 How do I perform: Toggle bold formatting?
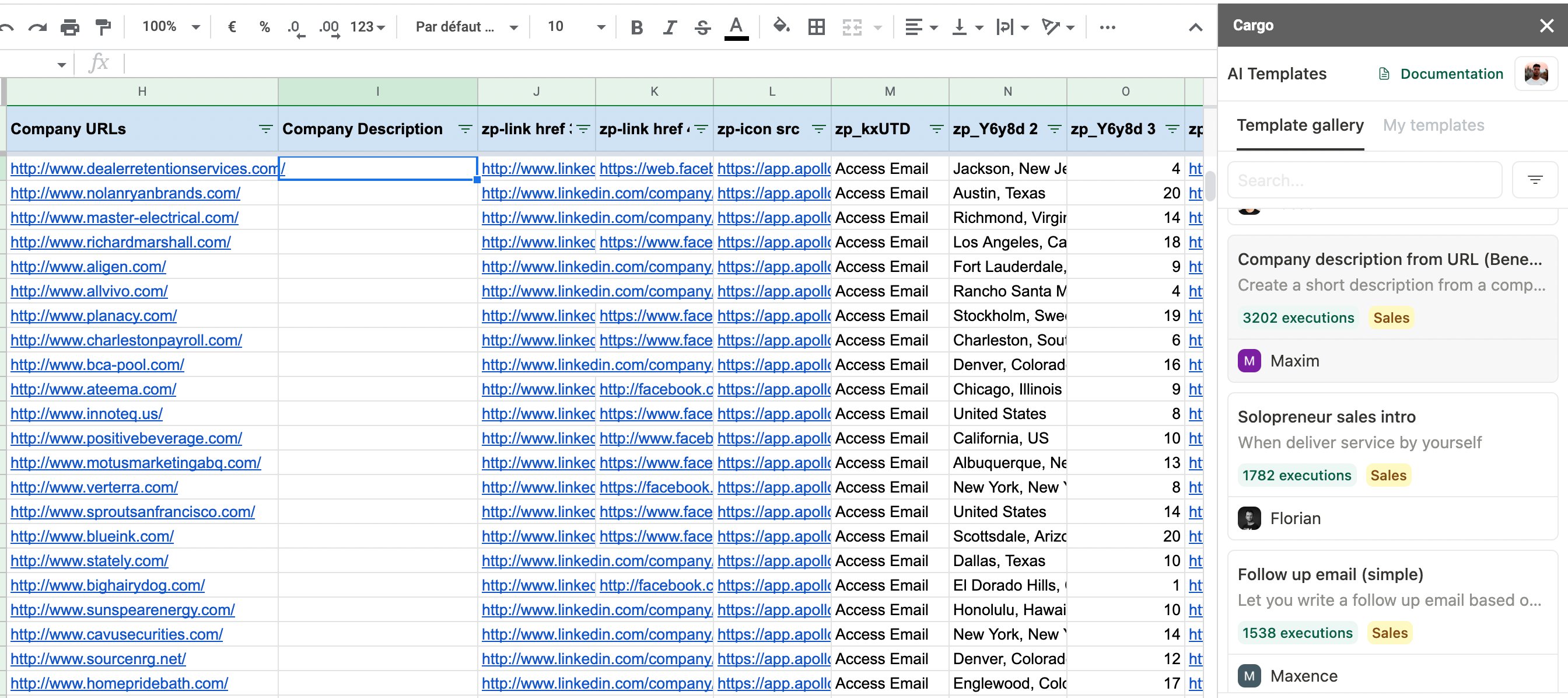click(x=636, y=27)
